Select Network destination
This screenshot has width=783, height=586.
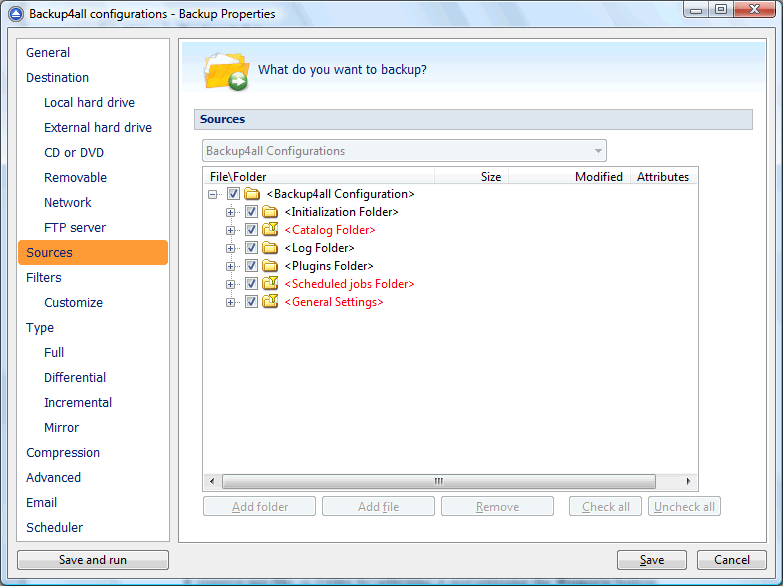tap(68, 202)
